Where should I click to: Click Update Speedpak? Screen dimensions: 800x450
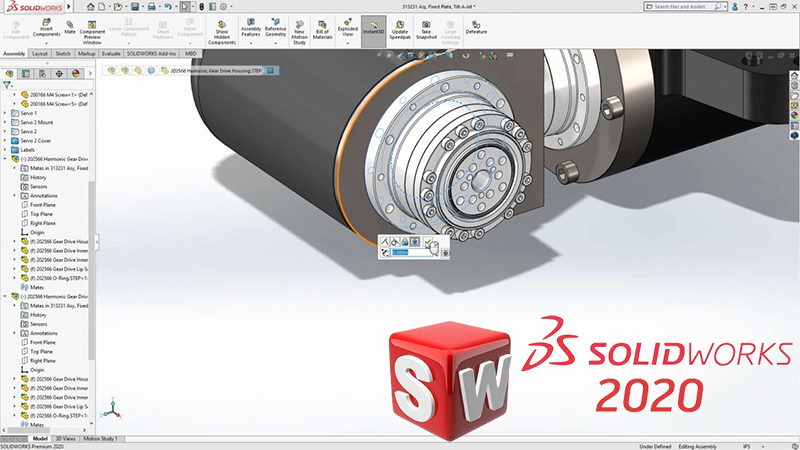click(x=400, y=30)
